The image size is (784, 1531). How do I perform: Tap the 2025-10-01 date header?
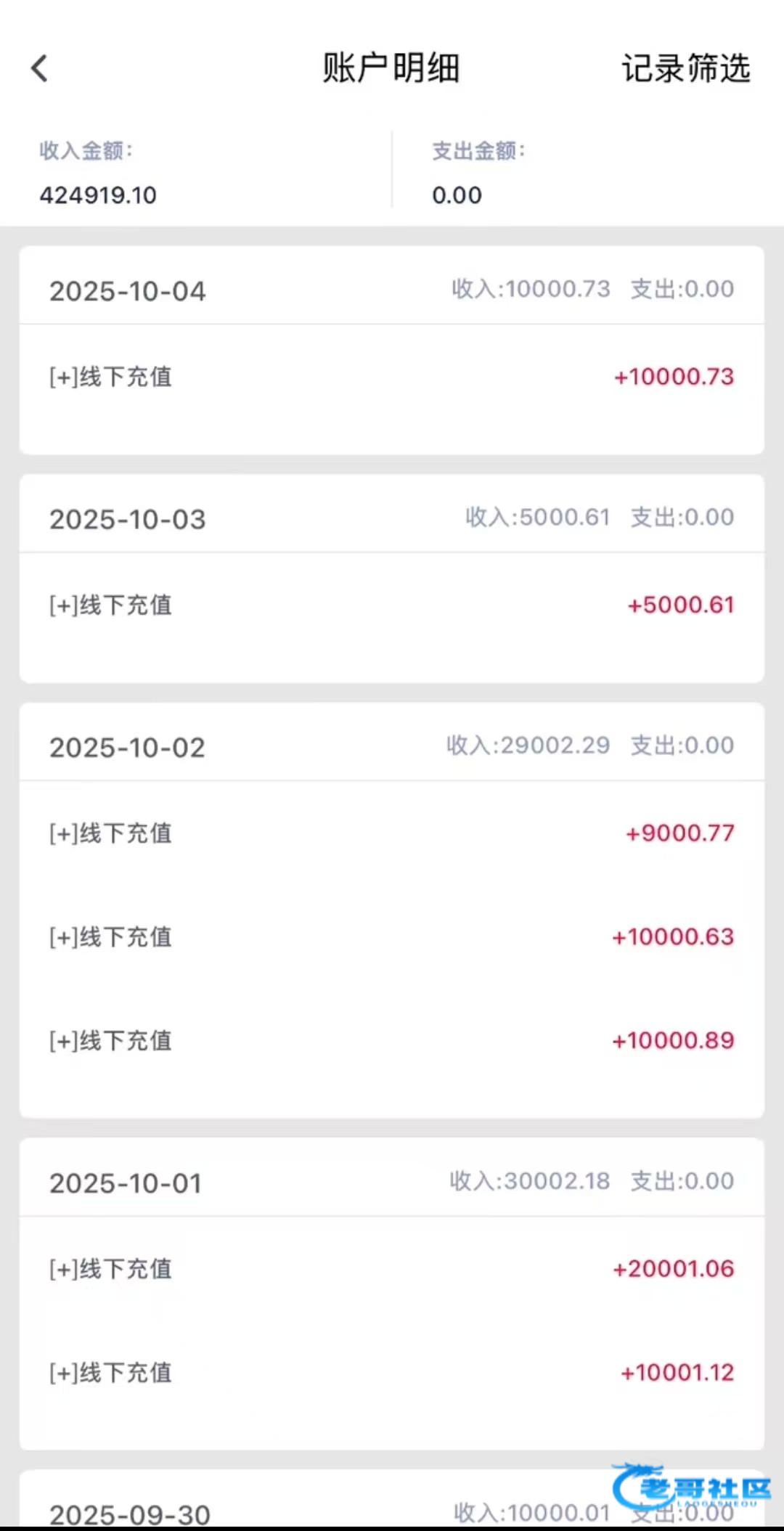click(x=126, y=1183)
